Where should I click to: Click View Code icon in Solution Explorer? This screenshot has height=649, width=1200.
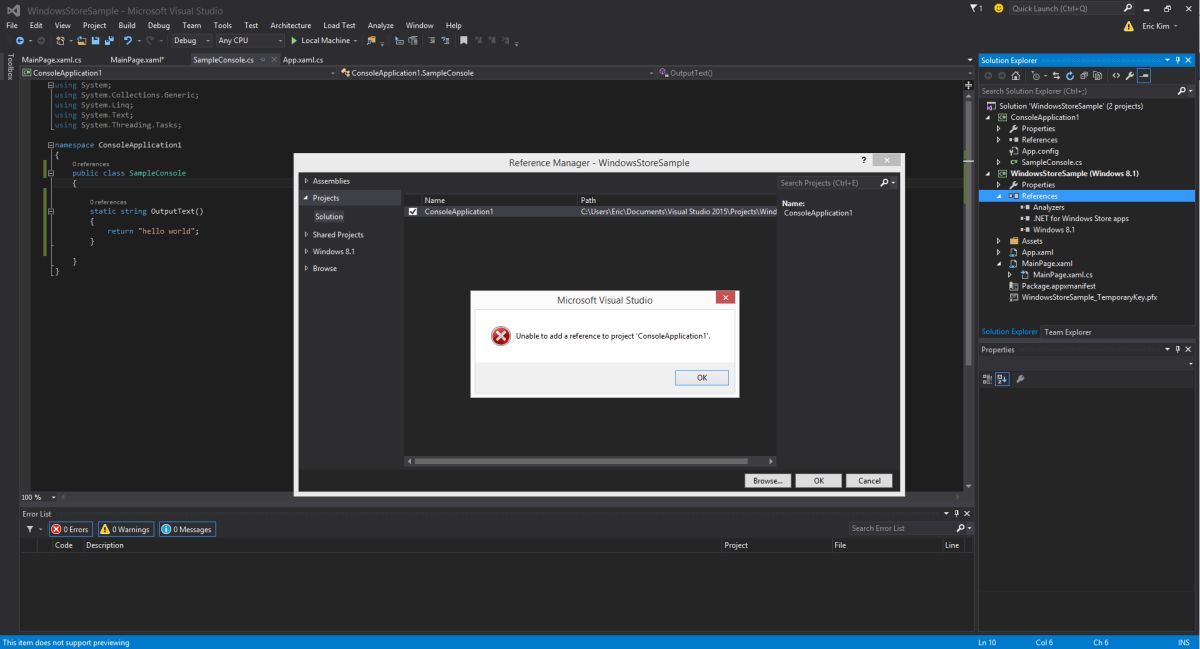tap(1116, 75)
